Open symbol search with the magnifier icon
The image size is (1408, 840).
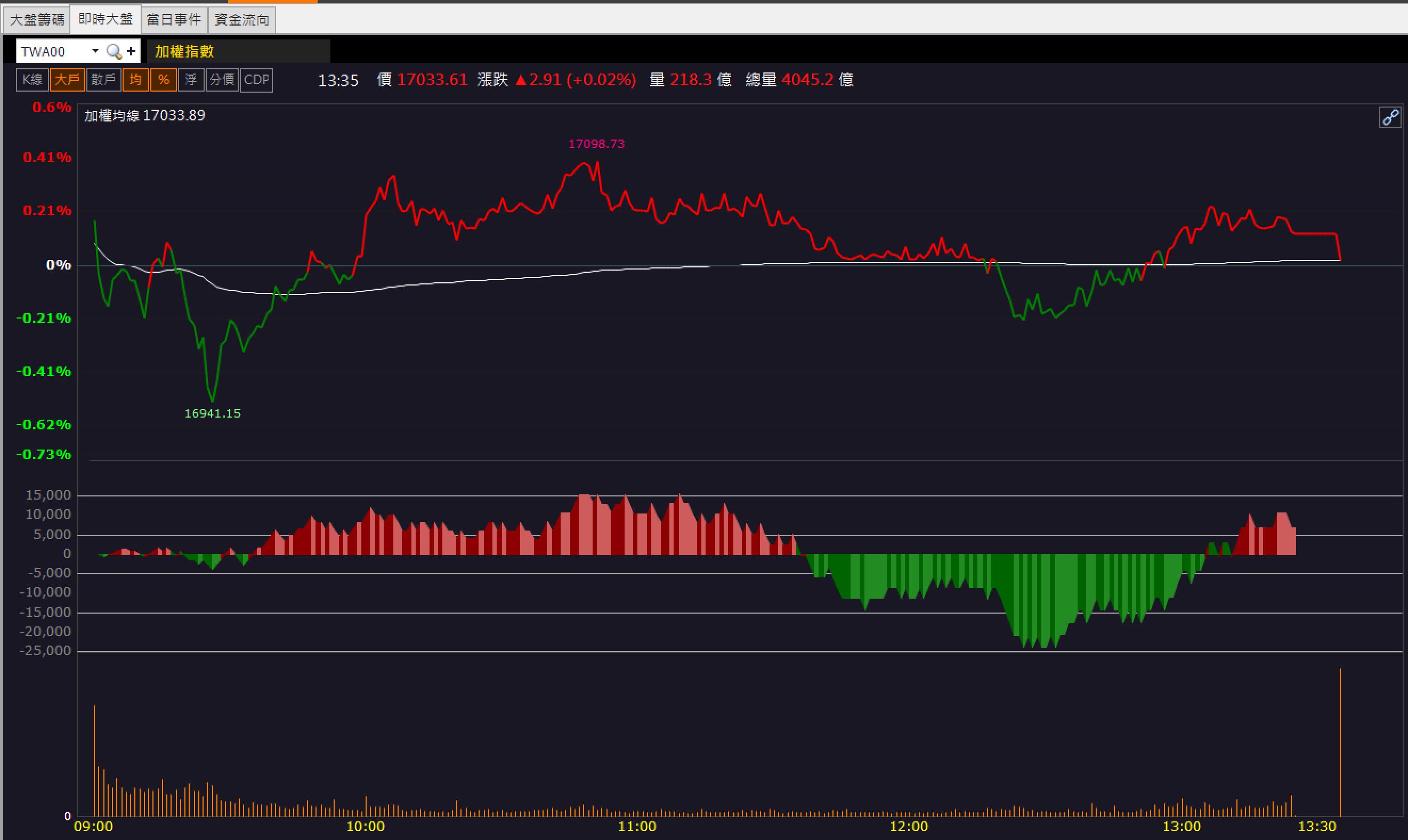[x=114, y=52]
